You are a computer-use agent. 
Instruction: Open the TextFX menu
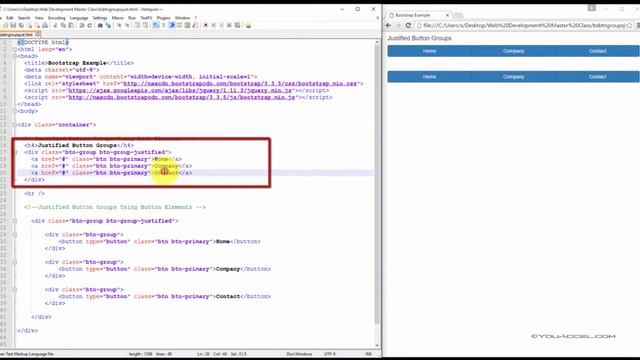coord(146,18)
